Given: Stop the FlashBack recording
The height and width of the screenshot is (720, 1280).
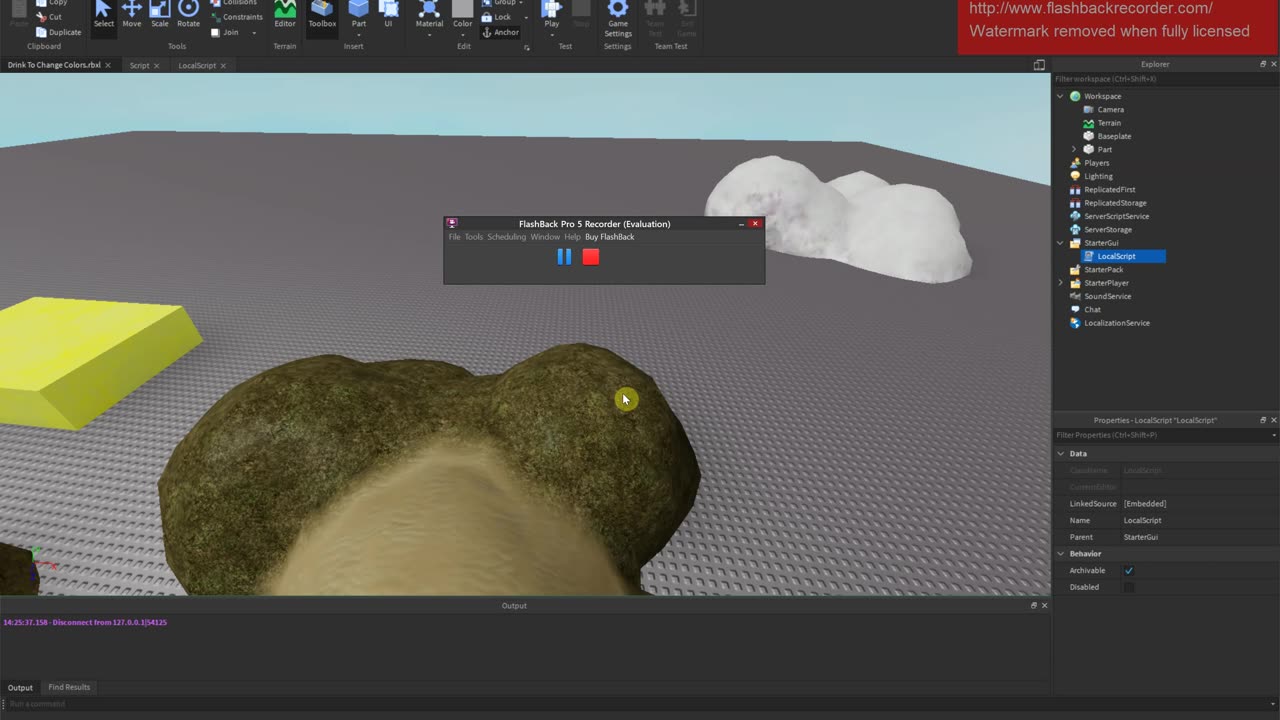Looking at the screenshot, I should click(x=591, y=257).
